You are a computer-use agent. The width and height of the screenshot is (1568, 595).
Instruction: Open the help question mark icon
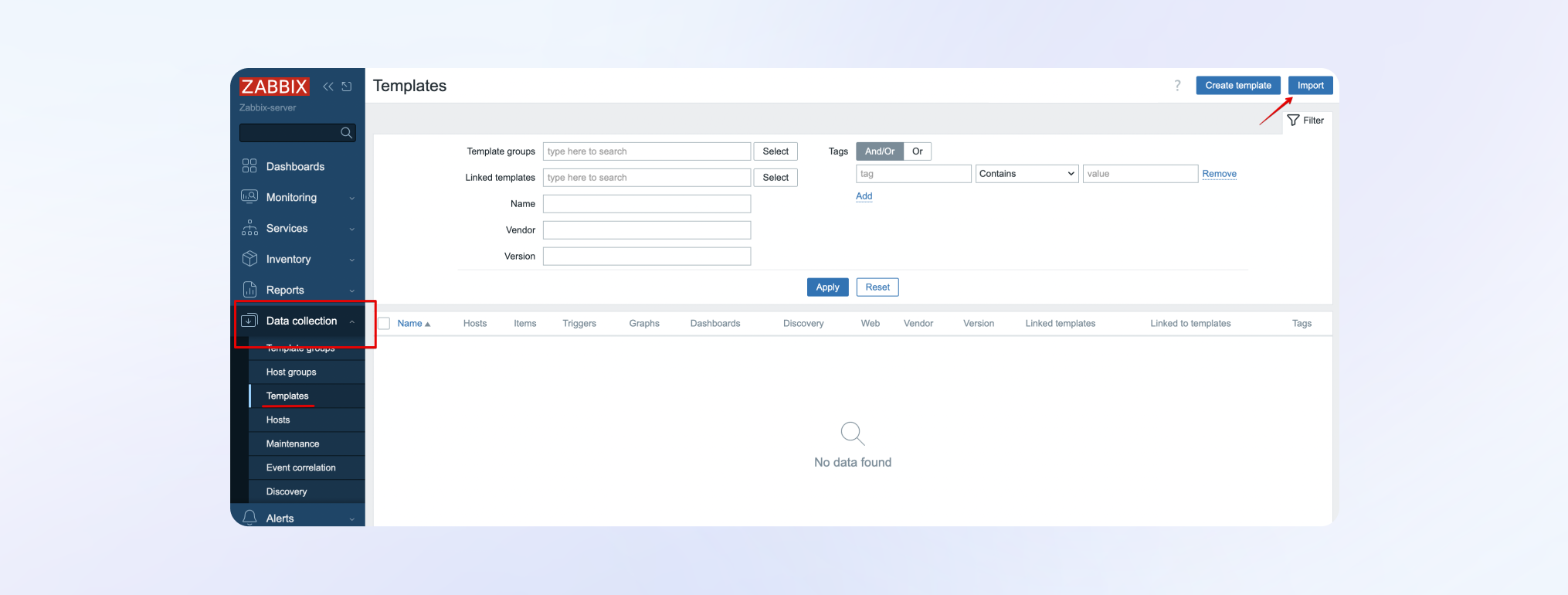(x=1177, y=86)
